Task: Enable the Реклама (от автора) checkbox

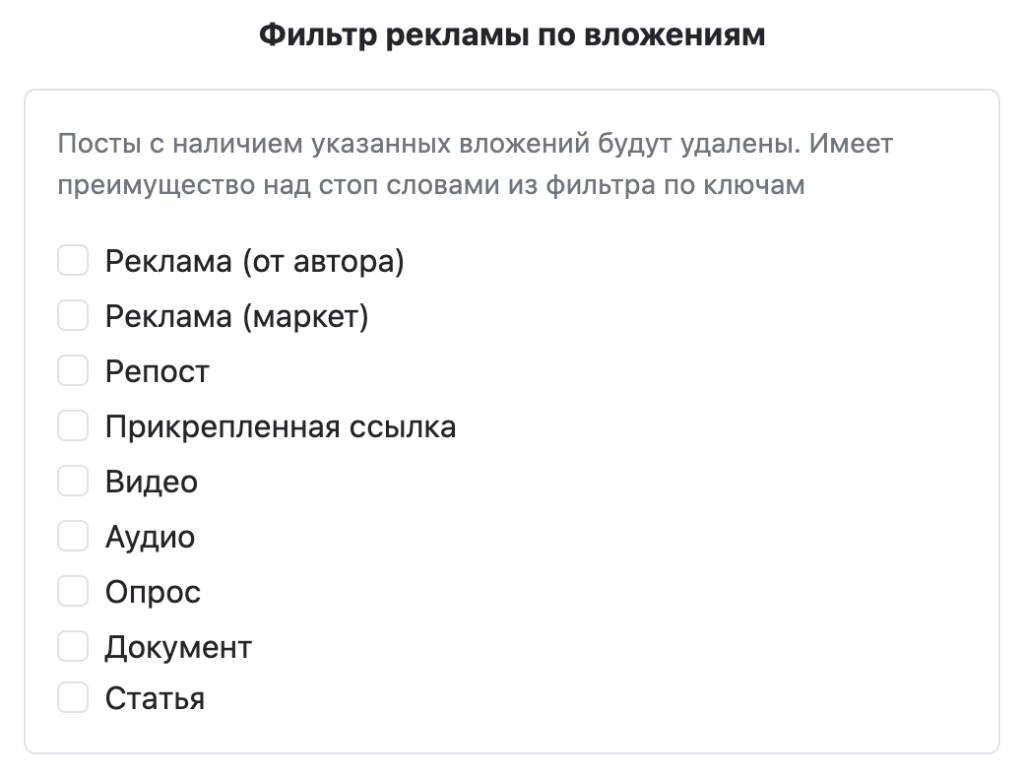Action: tap(73, 262)
